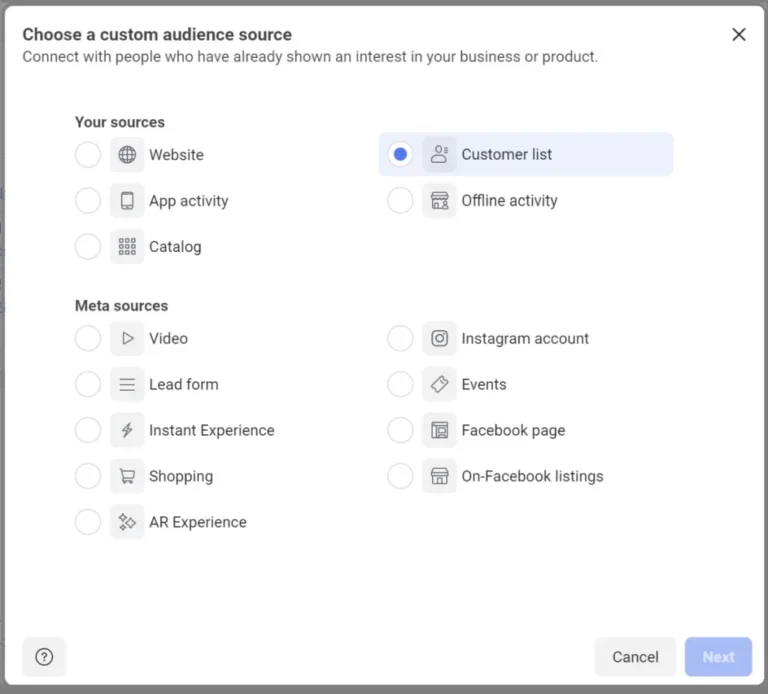Viewport: 768px width, 694px height.
Task: Choose the selected Customer list radio button
Action: 400,155
